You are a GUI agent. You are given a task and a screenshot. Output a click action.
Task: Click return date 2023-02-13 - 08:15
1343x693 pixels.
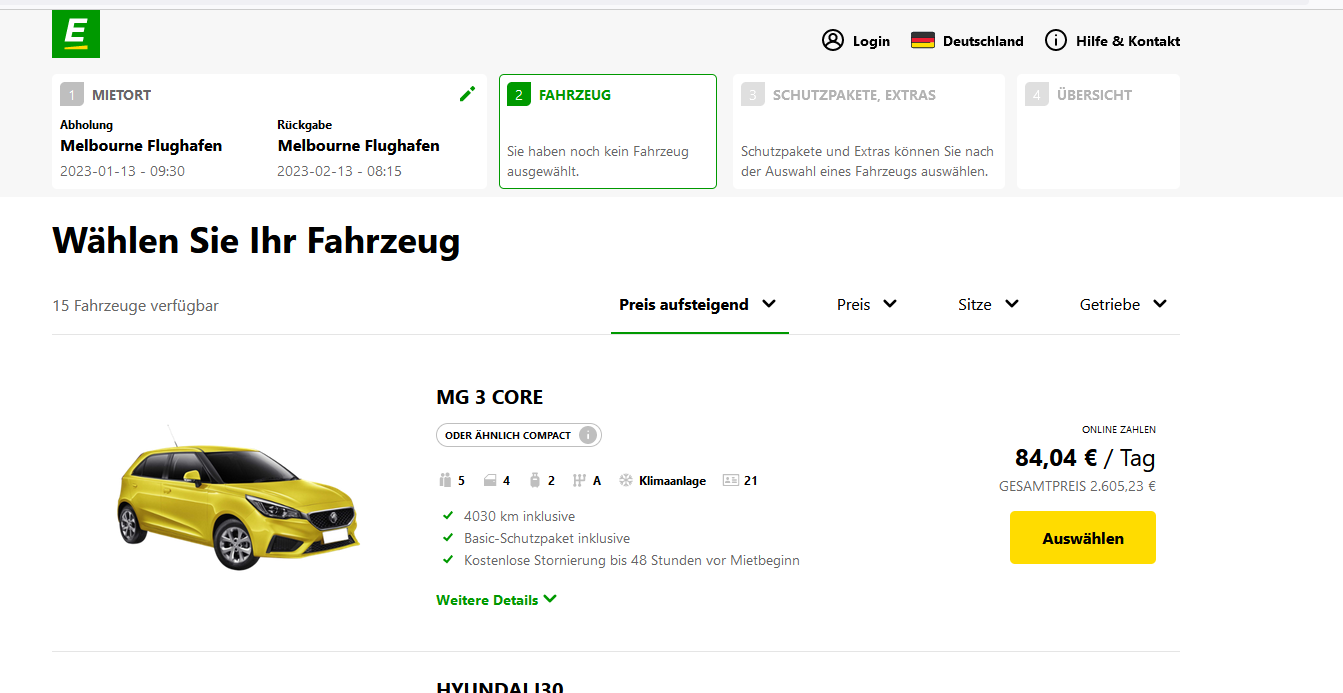[339, 171]
